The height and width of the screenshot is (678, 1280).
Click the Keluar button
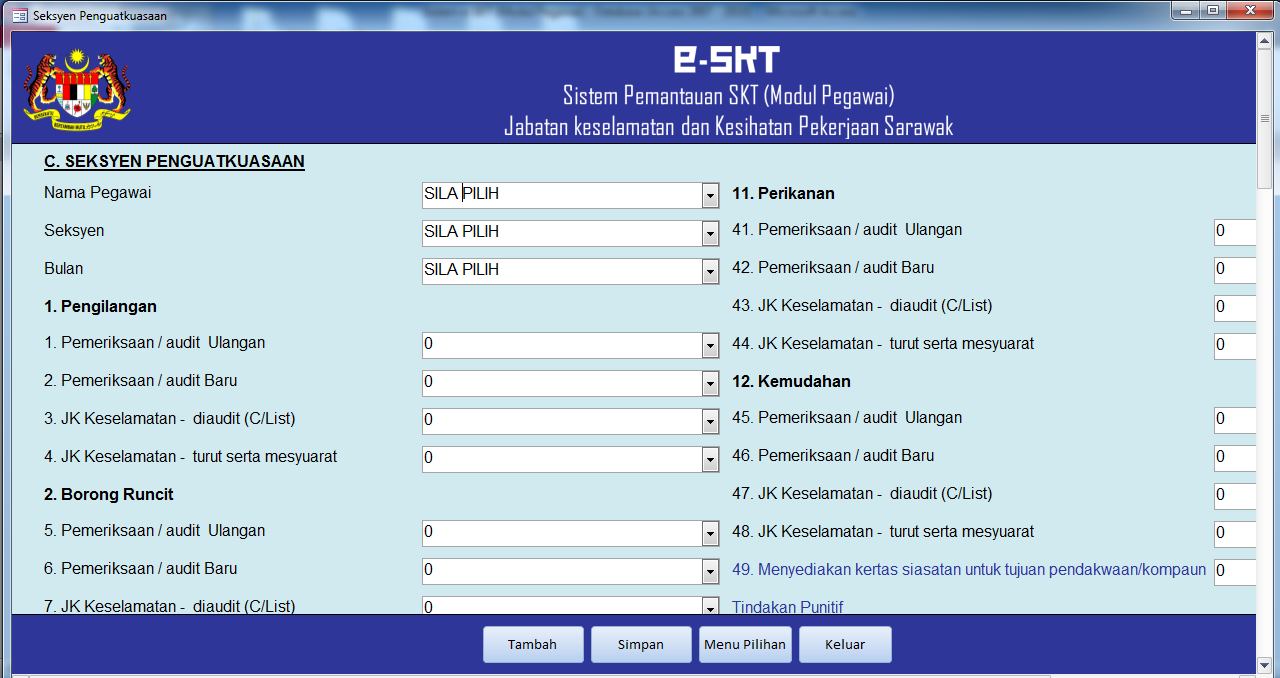845,644
